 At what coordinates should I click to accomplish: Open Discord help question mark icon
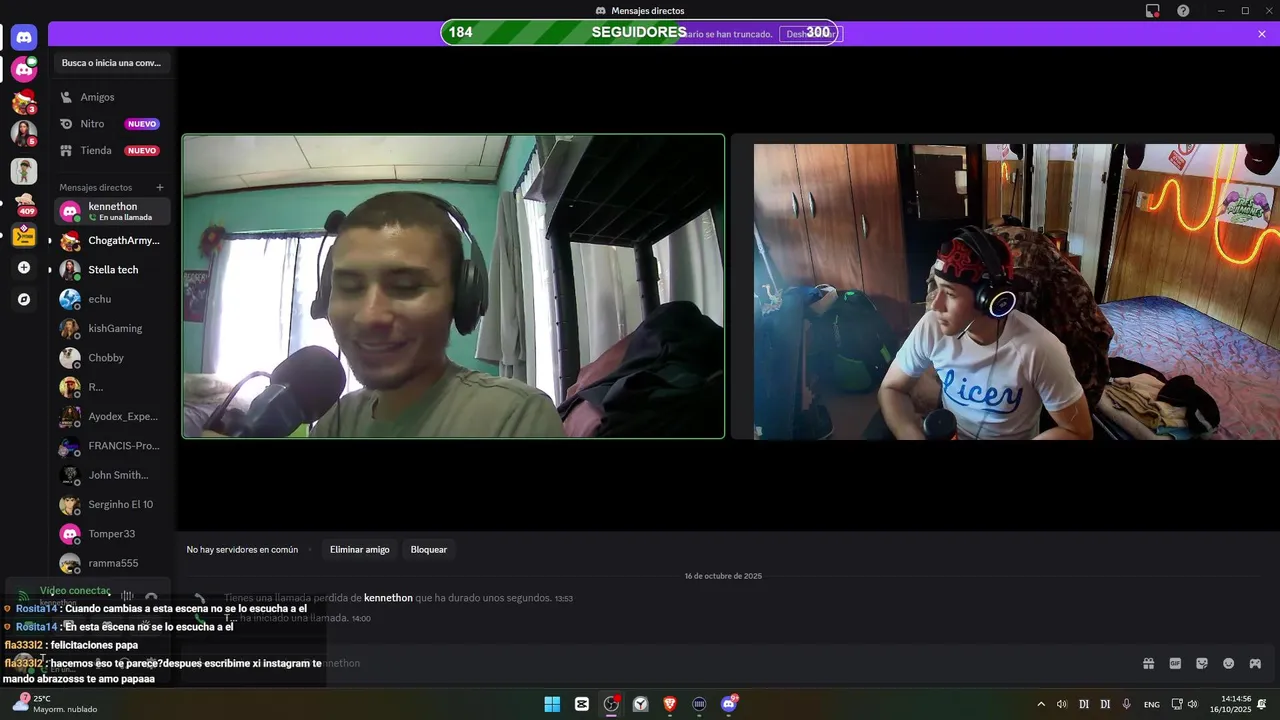pos(1183,11)
